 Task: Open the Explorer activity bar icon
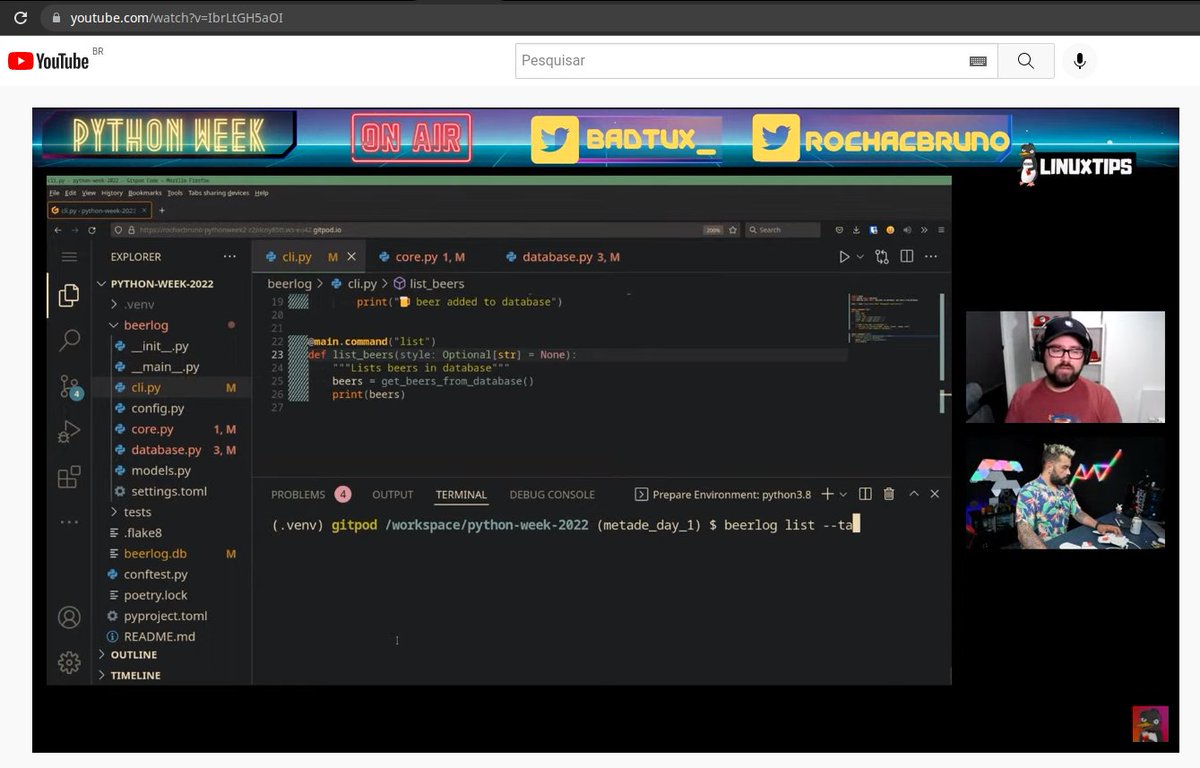[x=69, y=296]
